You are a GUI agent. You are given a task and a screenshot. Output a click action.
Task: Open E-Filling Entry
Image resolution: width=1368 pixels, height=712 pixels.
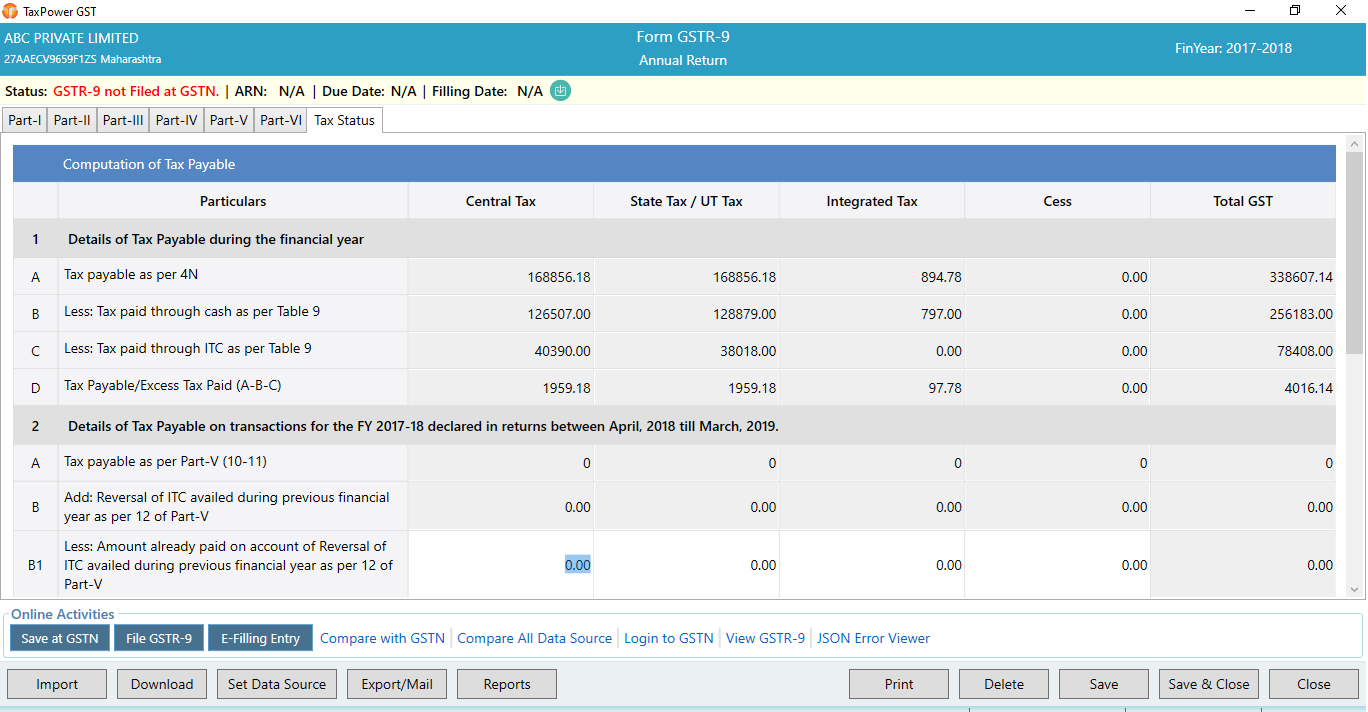pos(260,638)
